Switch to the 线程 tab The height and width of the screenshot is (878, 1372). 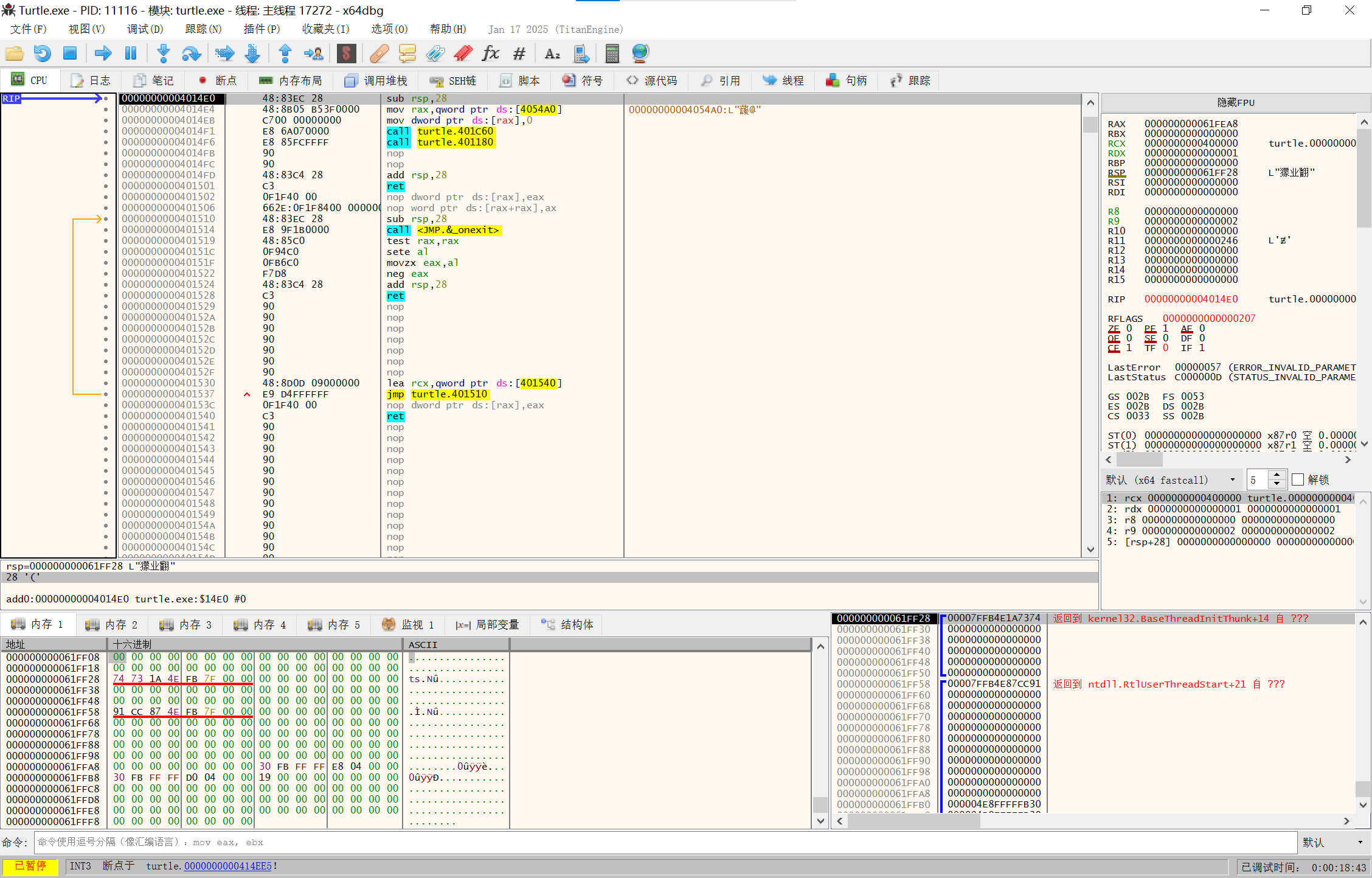tap(783, 80)
